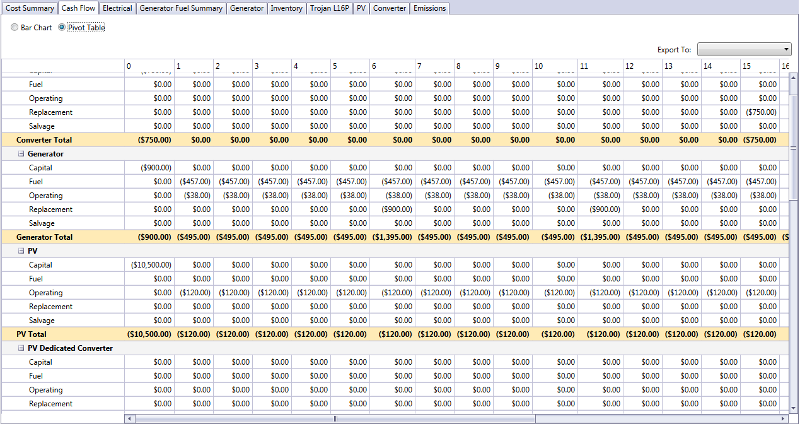800x424 pixels.
Task: Click Generator Operating ($38.00) in year 1
Action: coord(194,195)
